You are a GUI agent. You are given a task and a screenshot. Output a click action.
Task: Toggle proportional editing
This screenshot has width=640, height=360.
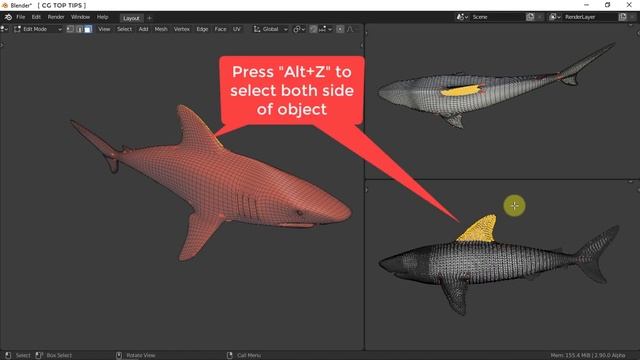click(340, 29)
